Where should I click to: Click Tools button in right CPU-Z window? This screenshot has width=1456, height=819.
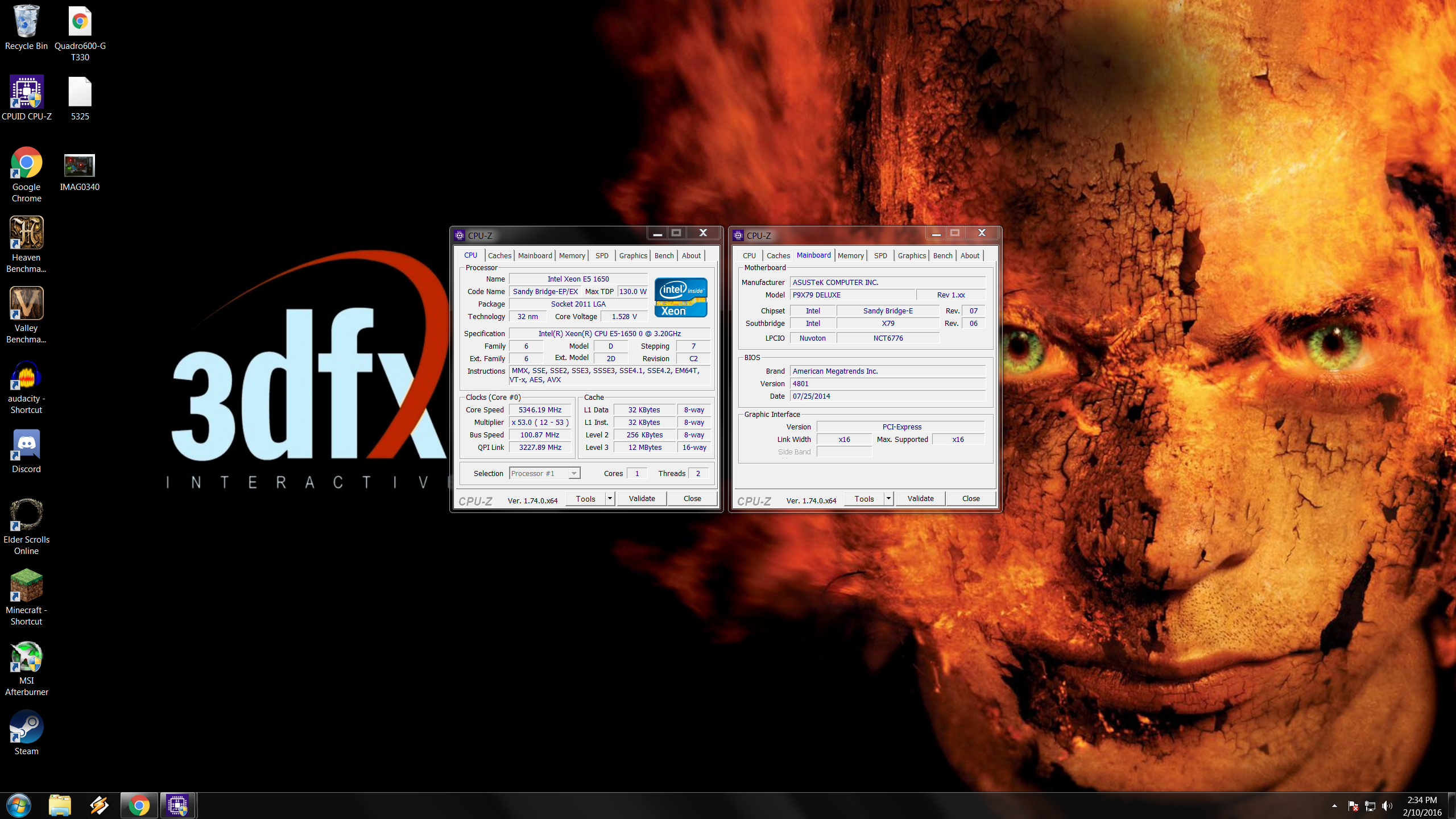[864, 499]
